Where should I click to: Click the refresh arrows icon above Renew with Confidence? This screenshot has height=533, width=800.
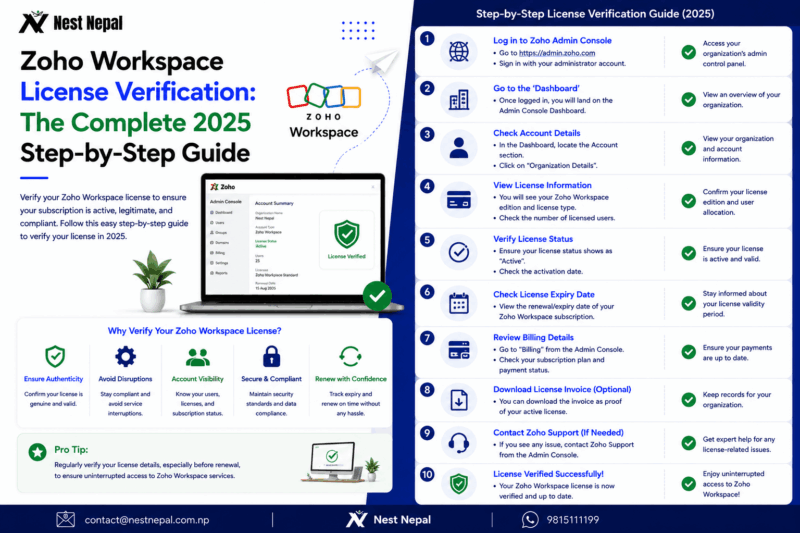[351, 357]
